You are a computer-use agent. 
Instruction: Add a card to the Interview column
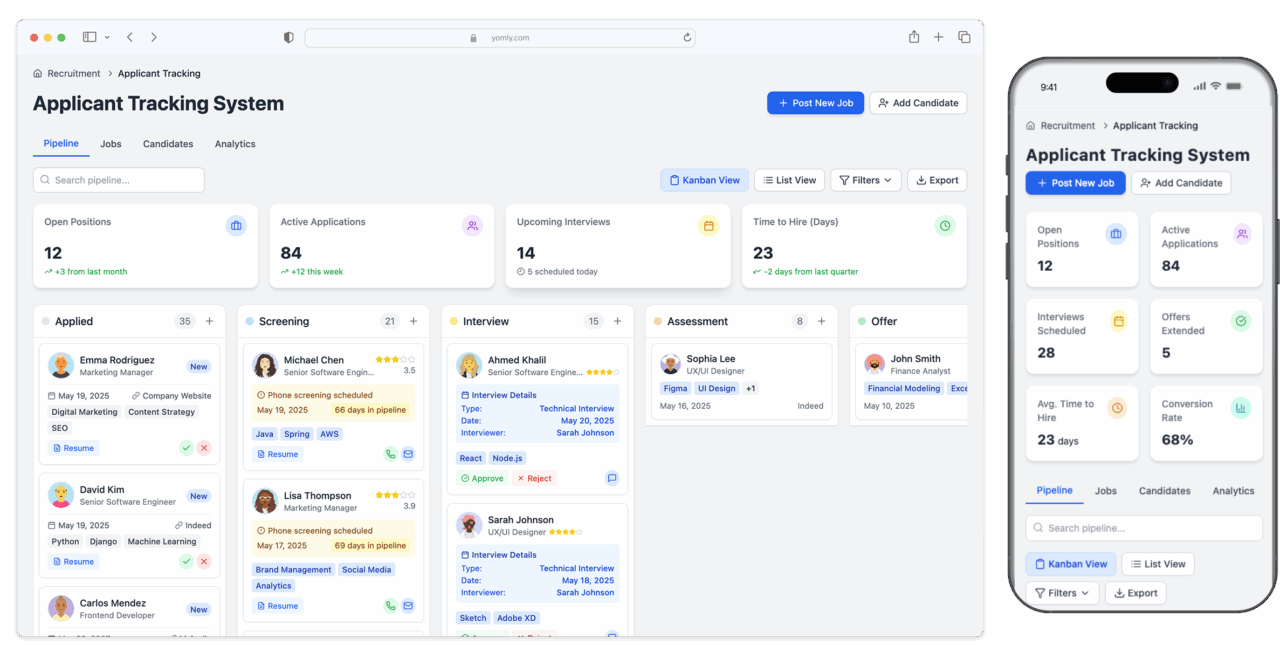617,321
